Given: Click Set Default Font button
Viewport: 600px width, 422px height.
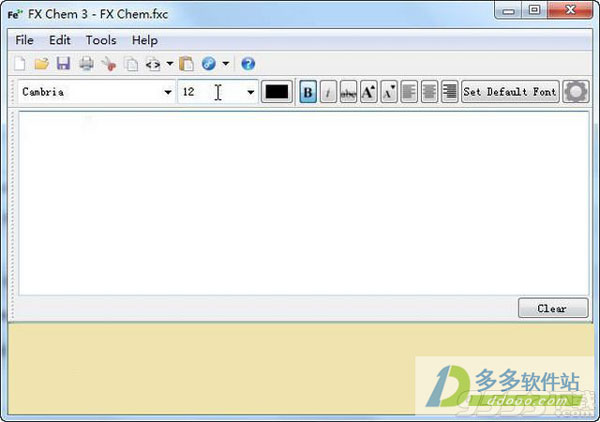Looking at the screenshot, I should point(510,92).
